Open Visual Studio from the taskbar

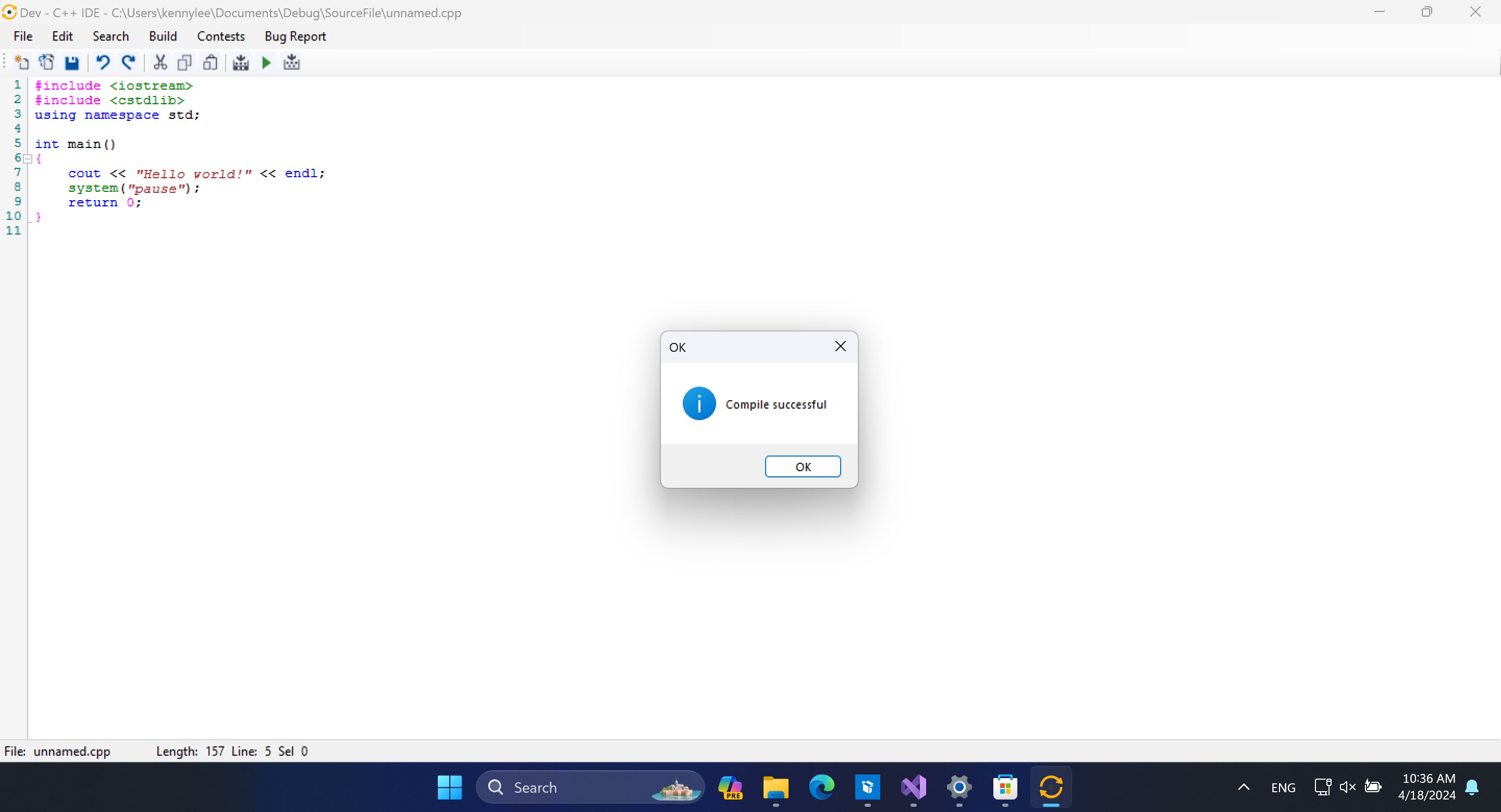(x=914, y=788)
